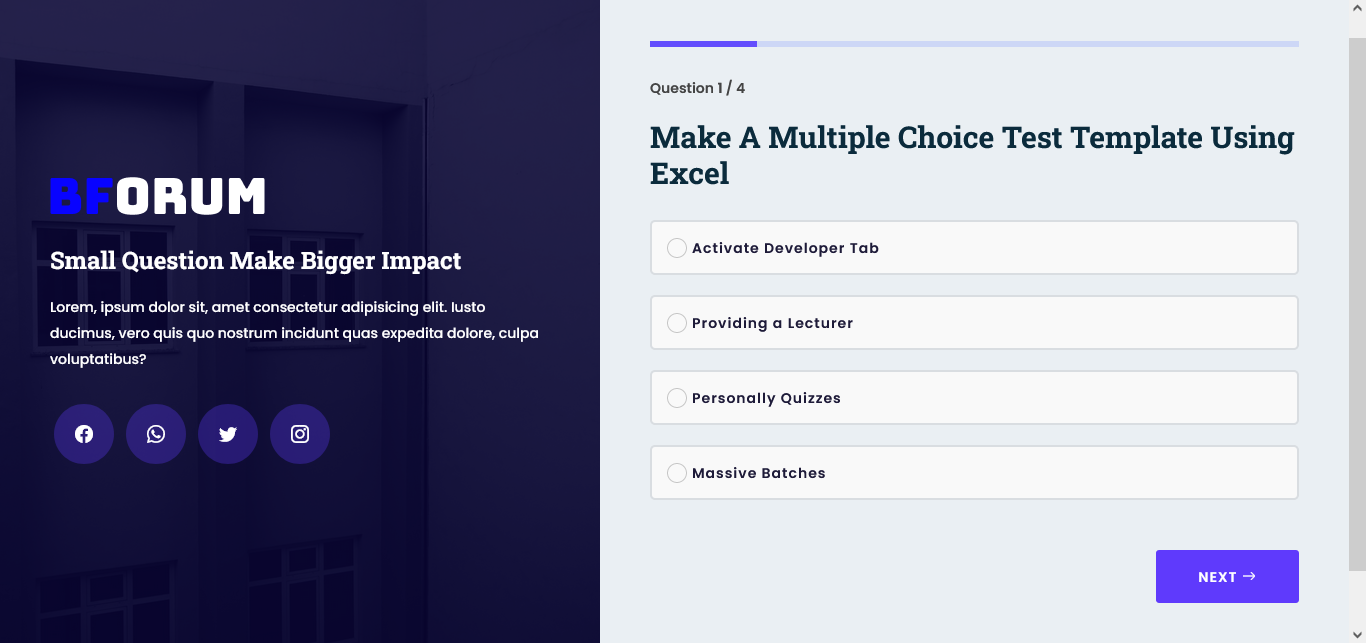The width and height of the screenshot is (1366, 643).
Task: Select the Massive Batches radio button
Action: click(x=677, y=473)
